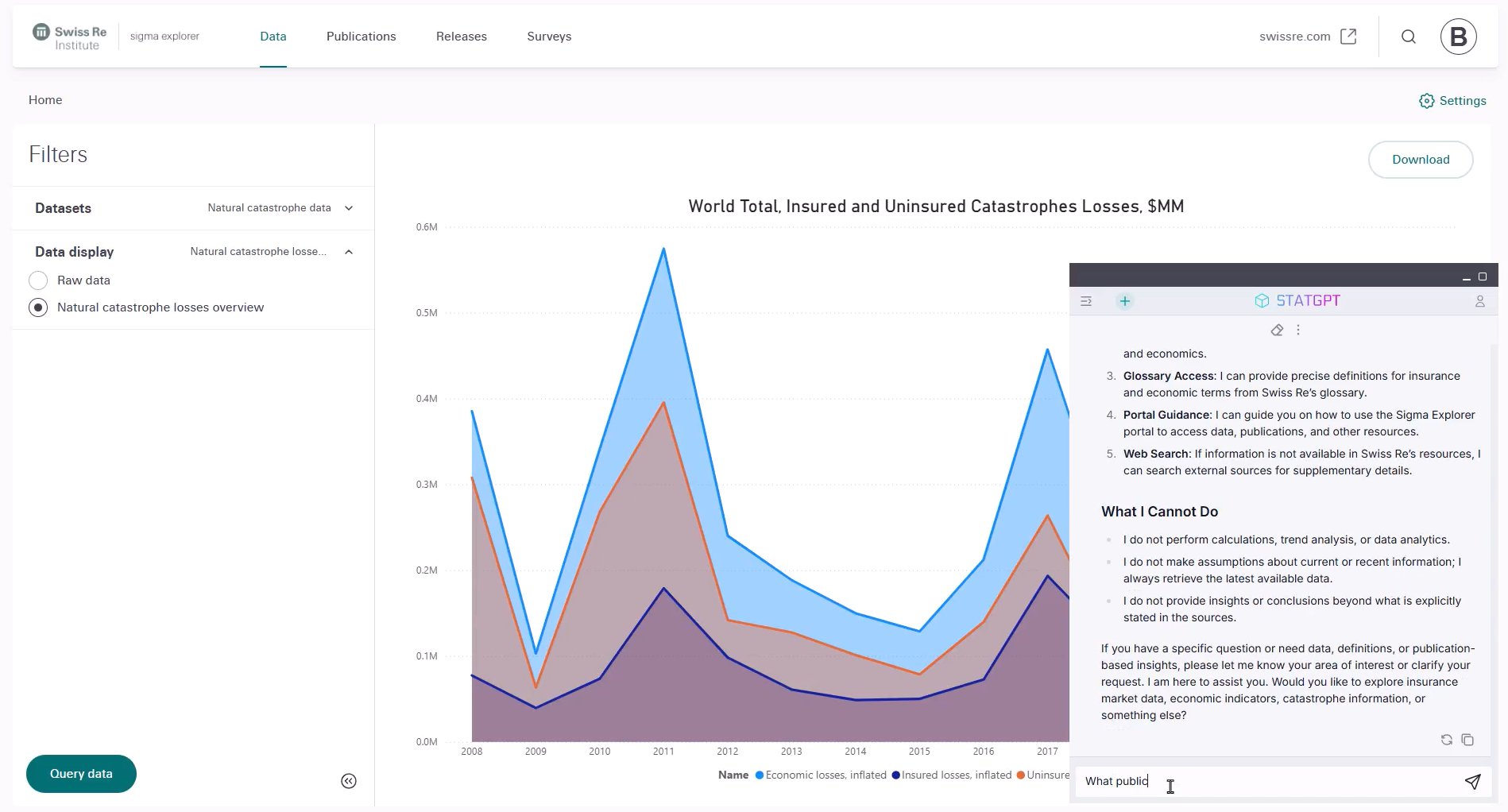Select the Raw data radio button
Image resolution: width=1508 pixels, height=812 pixels.
click(x=38, y=280)
